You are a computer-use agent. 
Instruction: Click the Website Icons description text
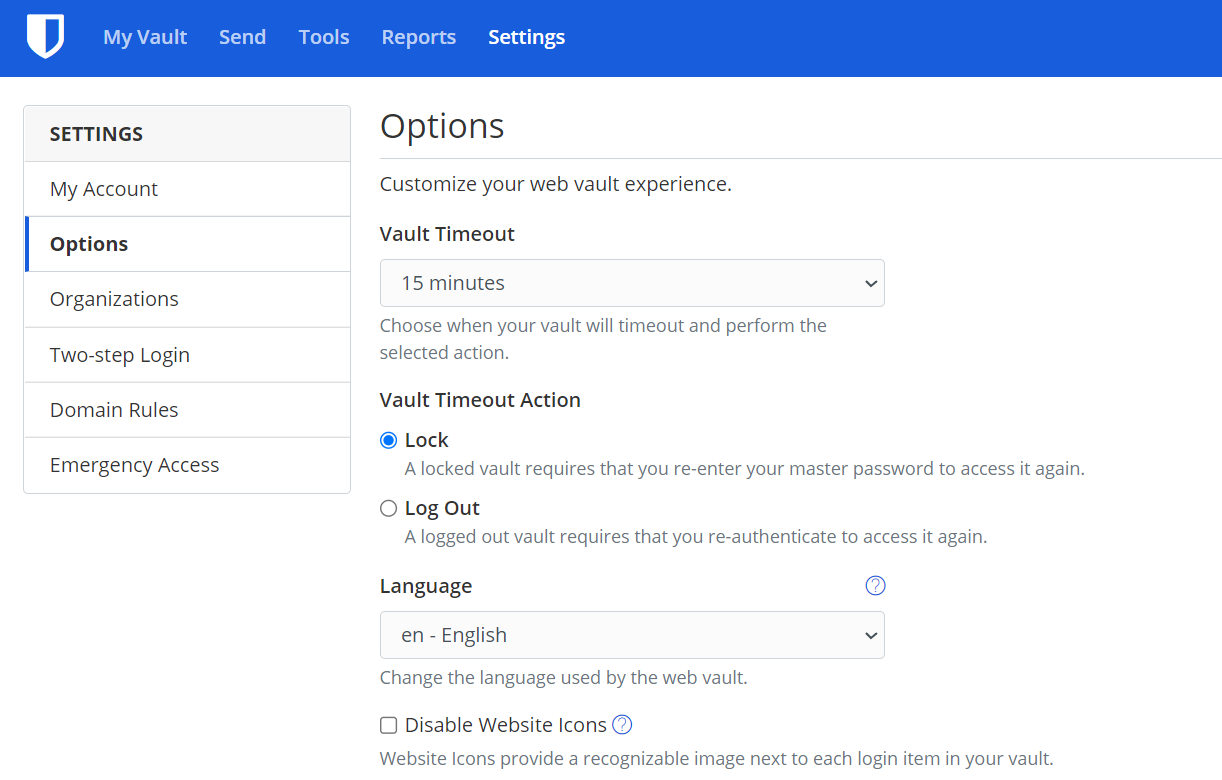tap(717, 759)
